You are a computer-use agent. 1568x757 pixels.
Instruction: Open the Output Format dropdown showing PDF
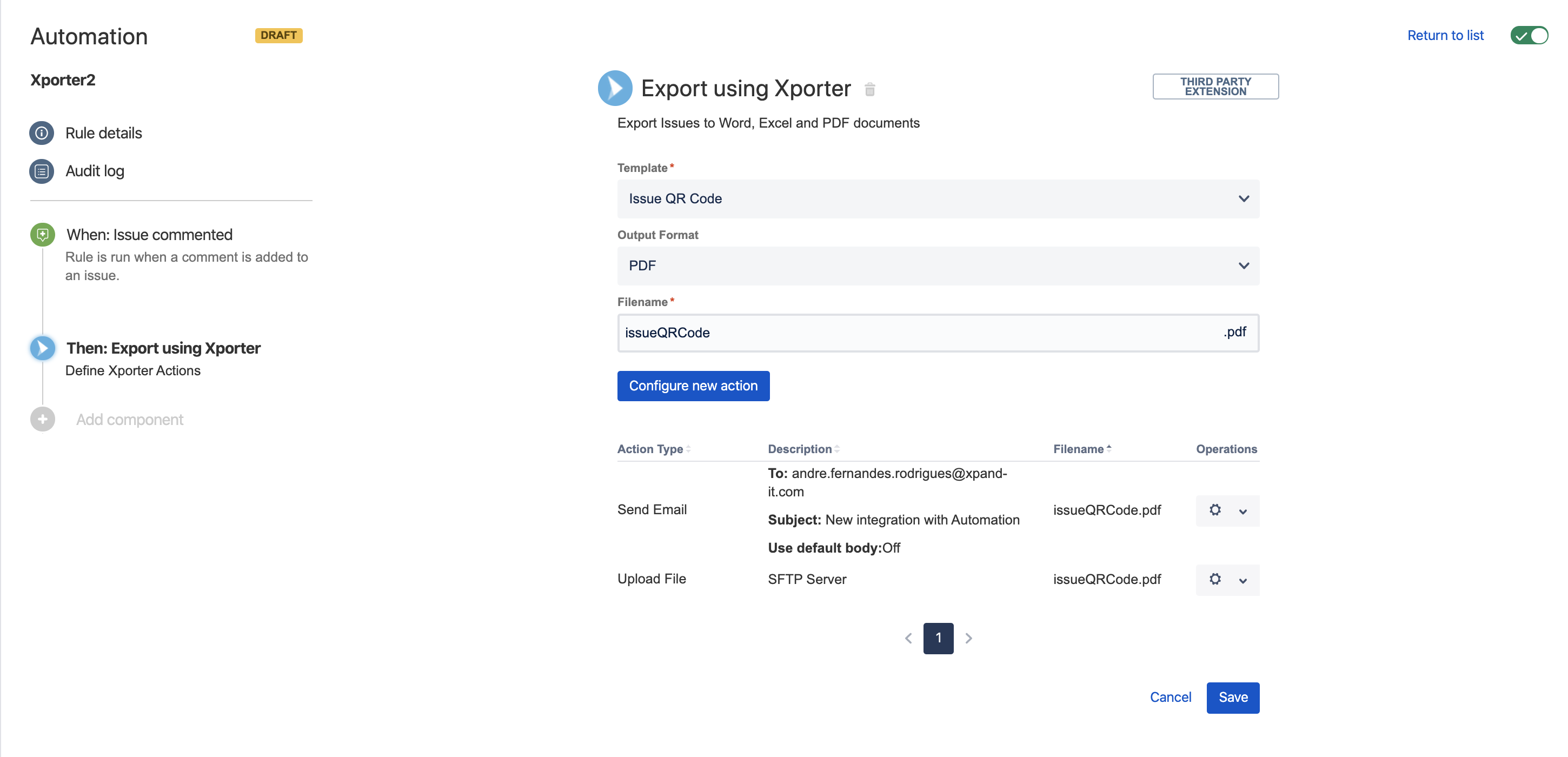click(x=938, y=266)
